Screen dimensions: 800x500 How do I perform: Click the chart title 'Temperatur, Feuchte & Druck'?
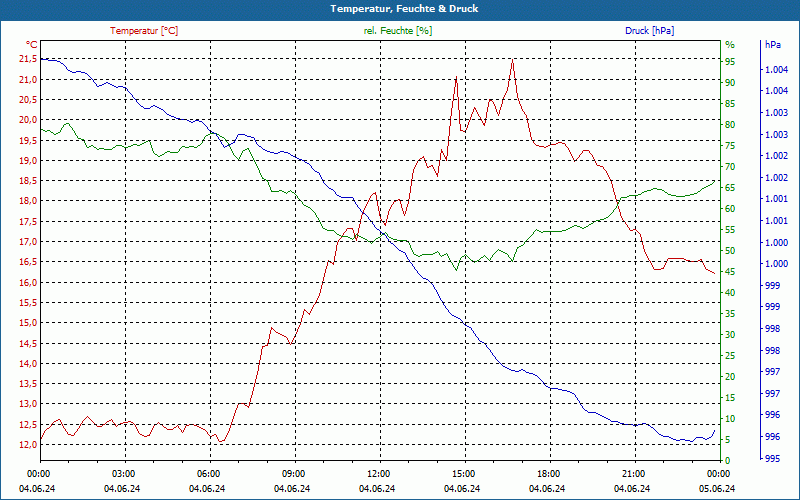tap(404, 9)
